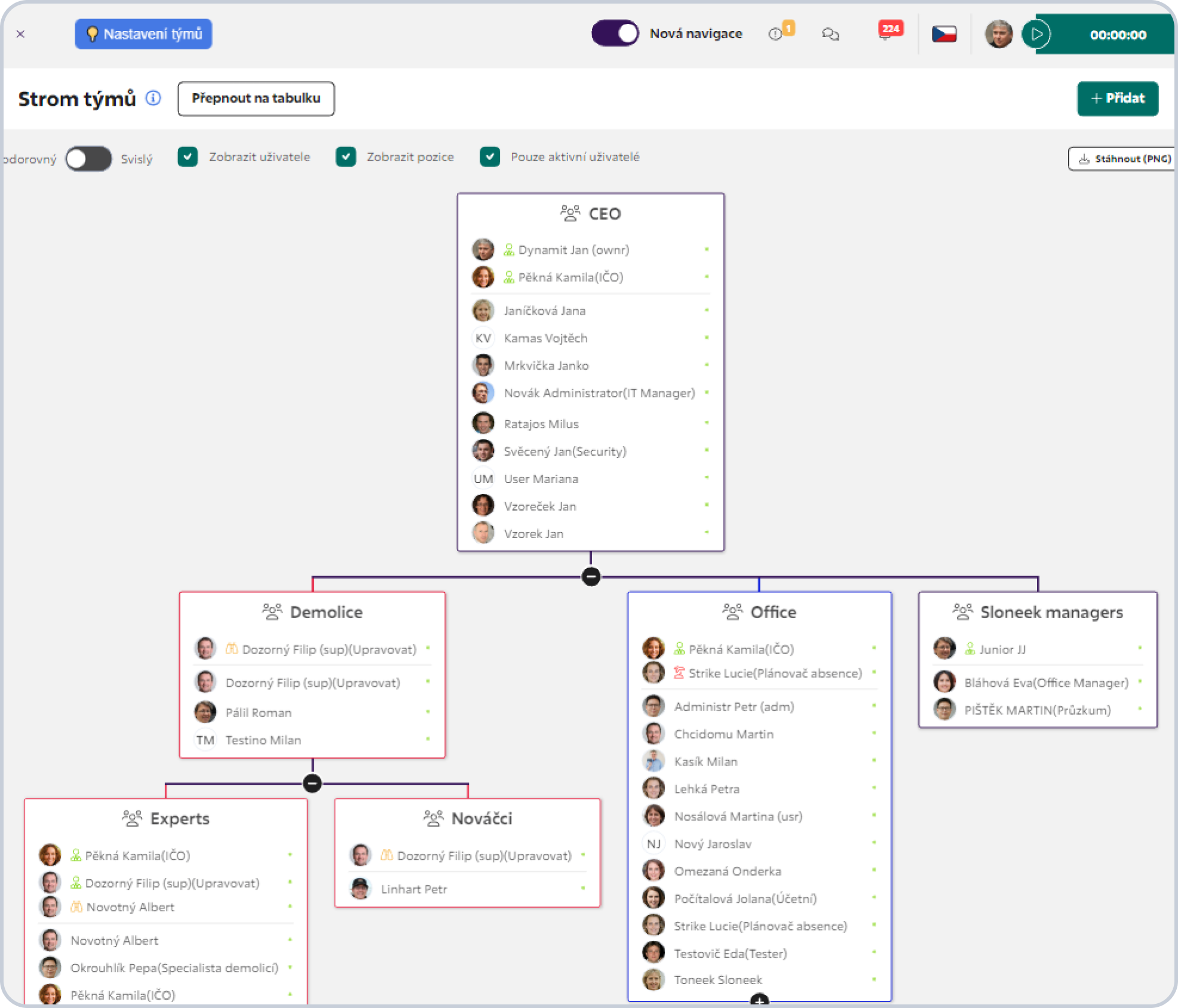Viewport: 1178px width, 1008px height.
Task: Open the user profile avatar
Action: click(x=998, y=34)
